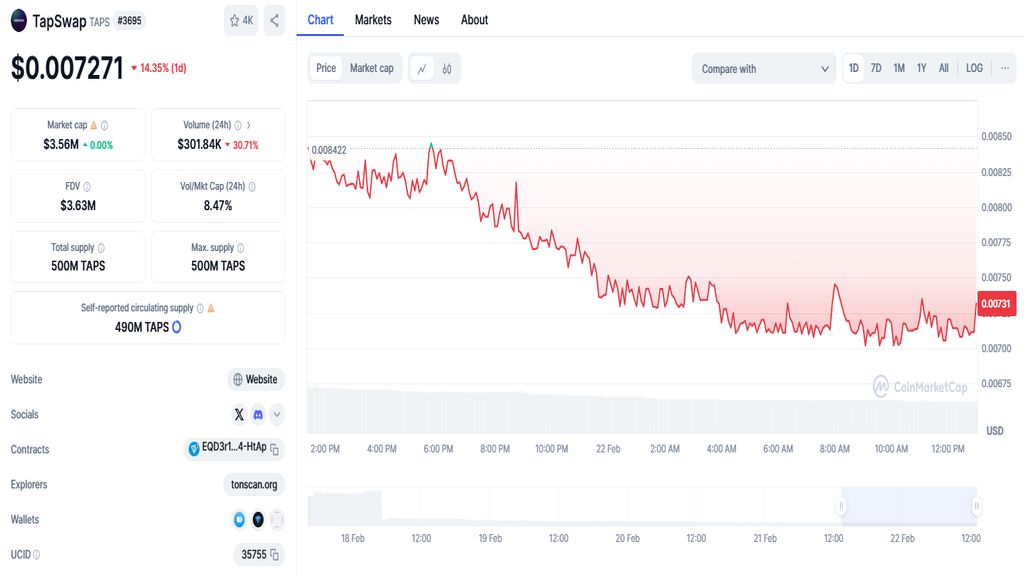This screenshot has height=576, width=1024.
Task: Open the chart more options ellipsis
Action: 1004,69
